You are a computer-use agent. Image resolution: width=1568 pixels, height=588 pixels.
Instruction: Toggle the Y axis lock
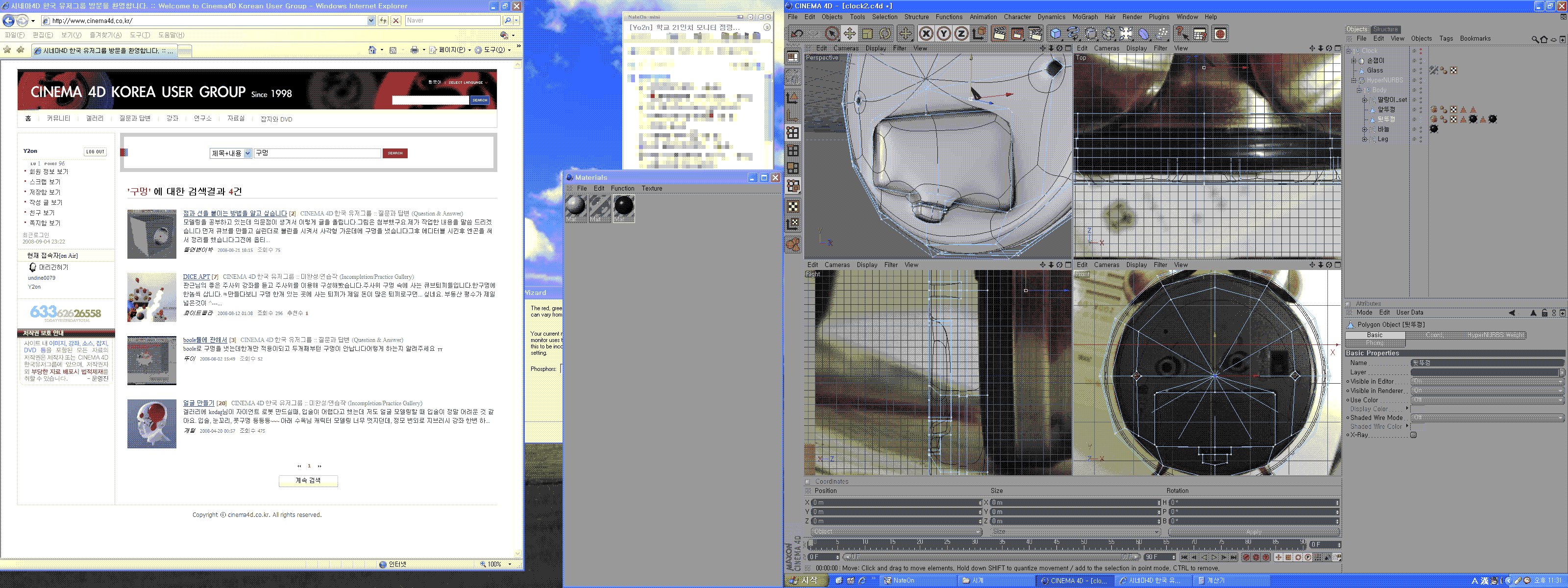click(x=943, y=33)
